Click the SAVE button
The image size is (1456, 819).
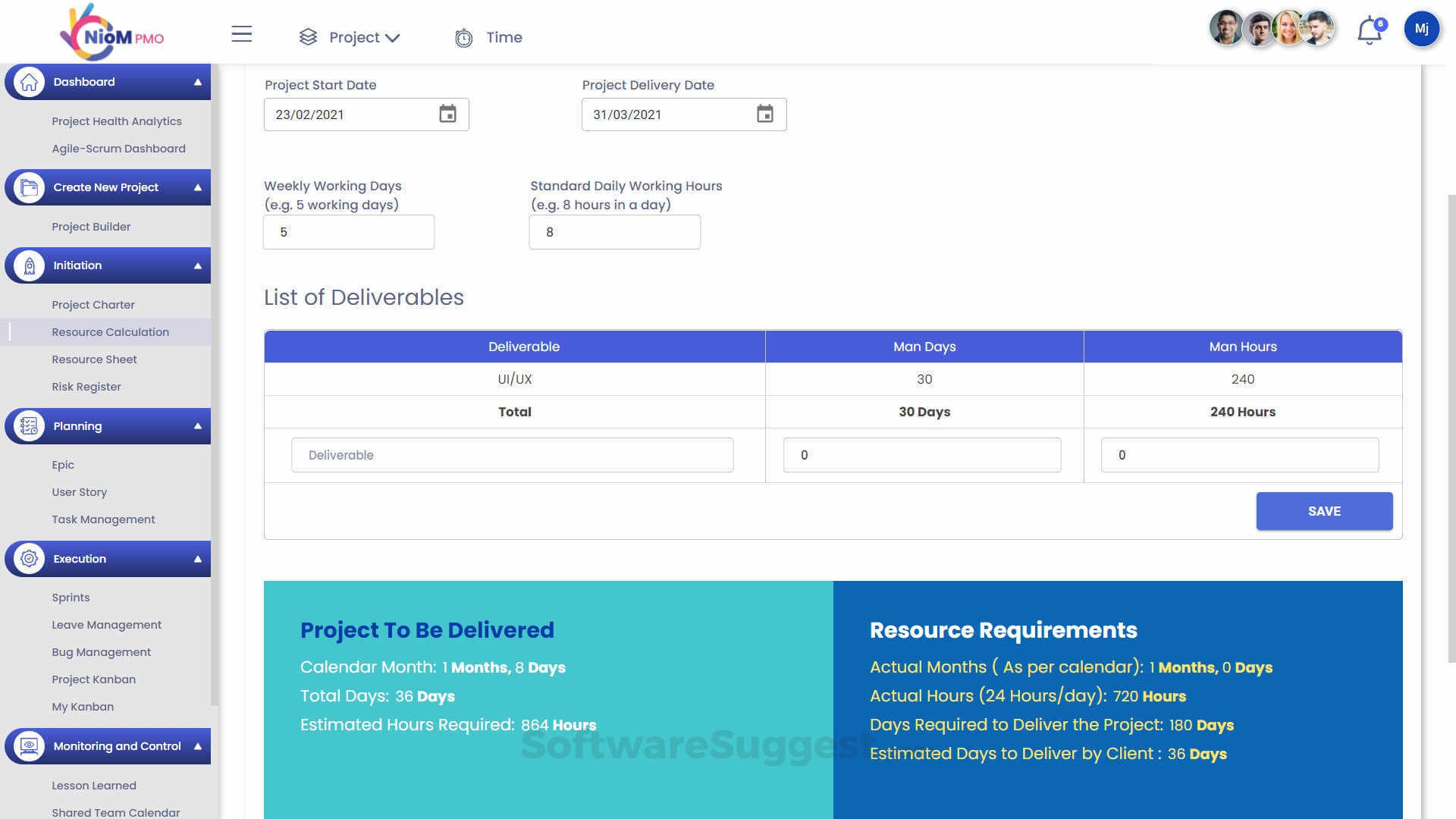coord(1324,511)
